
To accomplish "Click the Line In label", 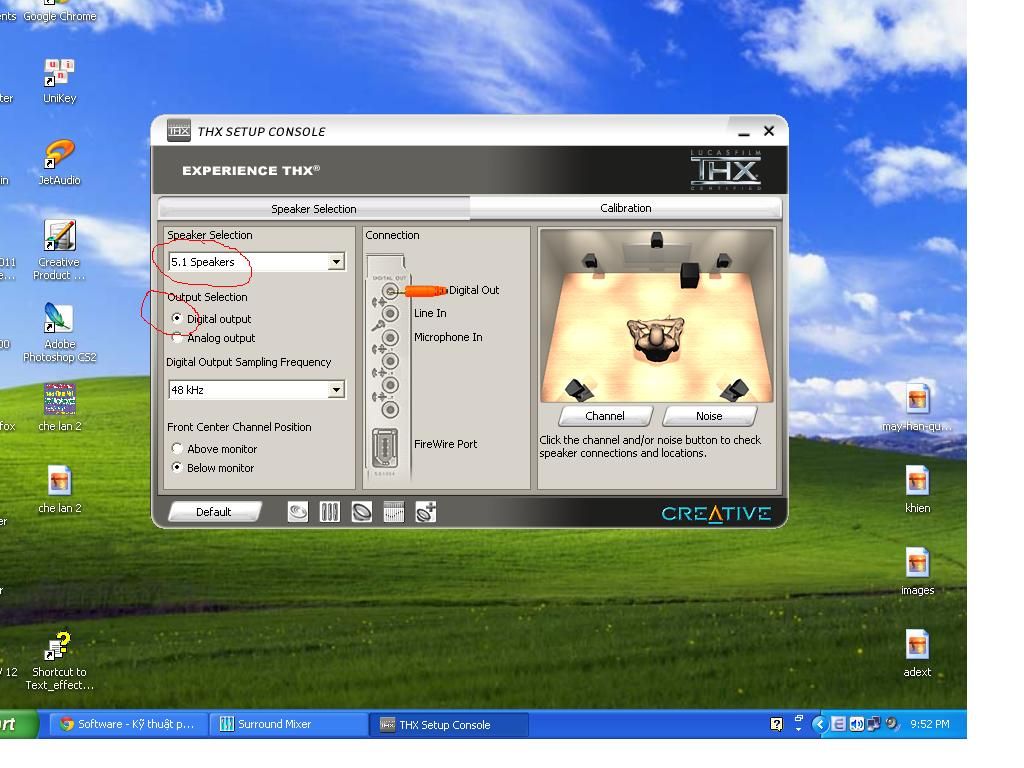I will tap(430, 313).
